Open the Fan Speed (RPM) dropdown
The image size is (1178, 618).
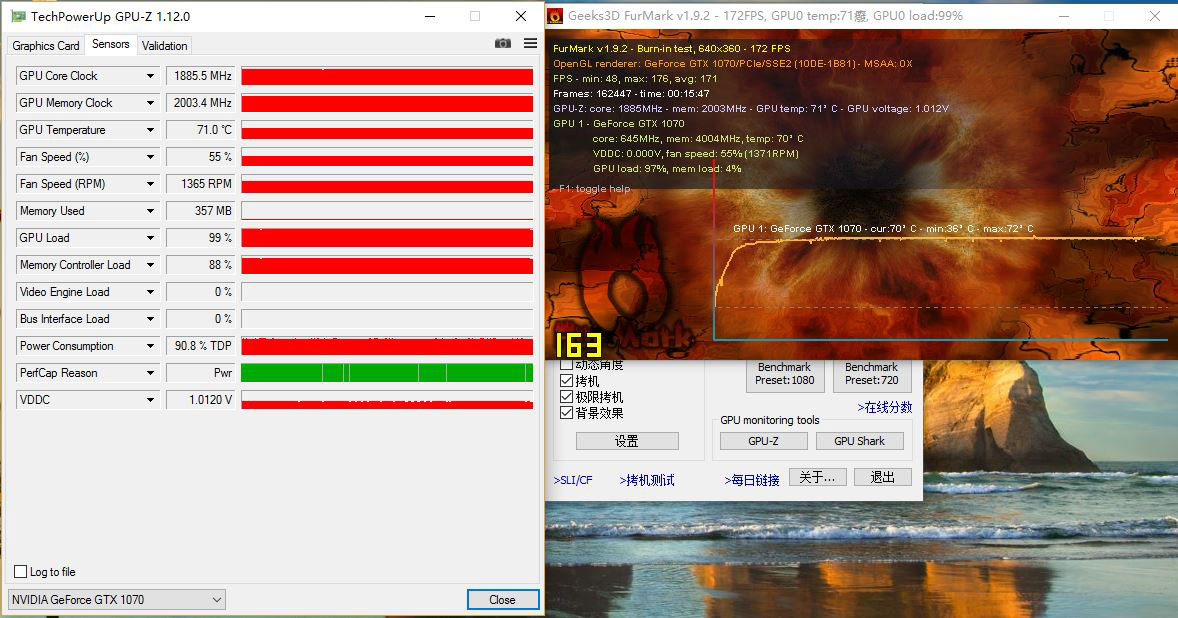point(150,184)
